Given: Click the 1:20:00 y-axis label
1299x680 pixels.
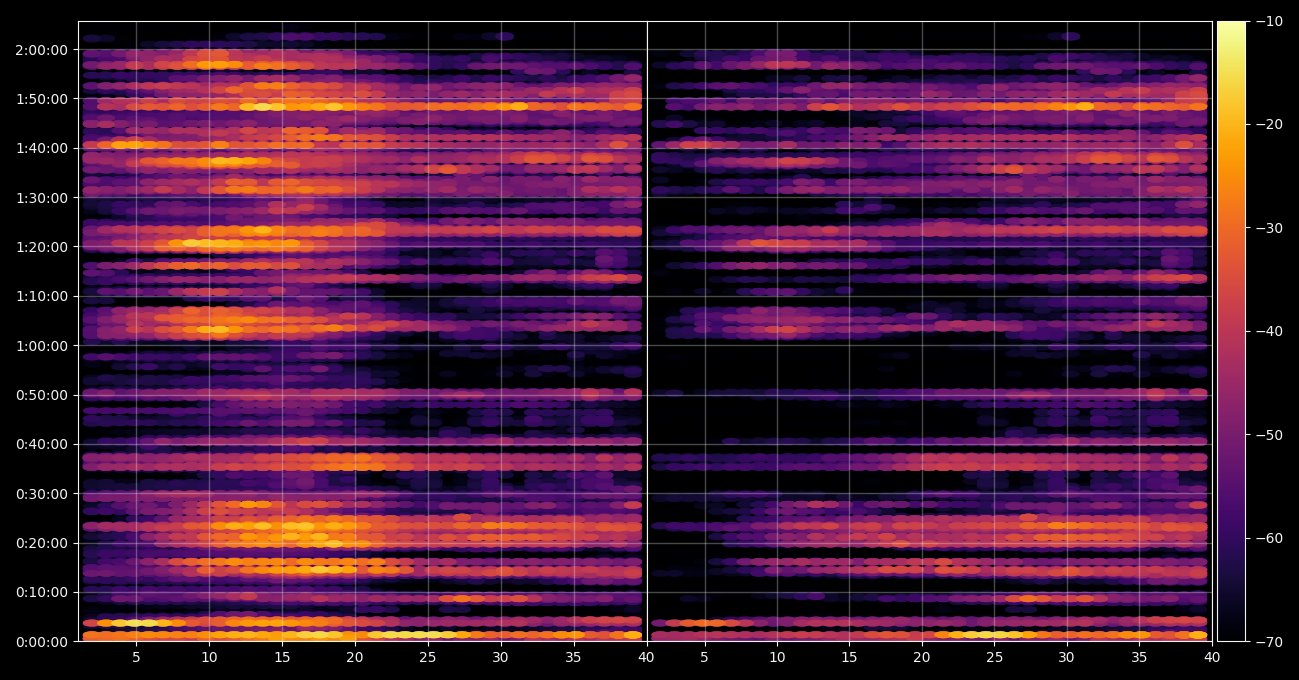Looking at the screenshot, I should click(x=41, y=247).
